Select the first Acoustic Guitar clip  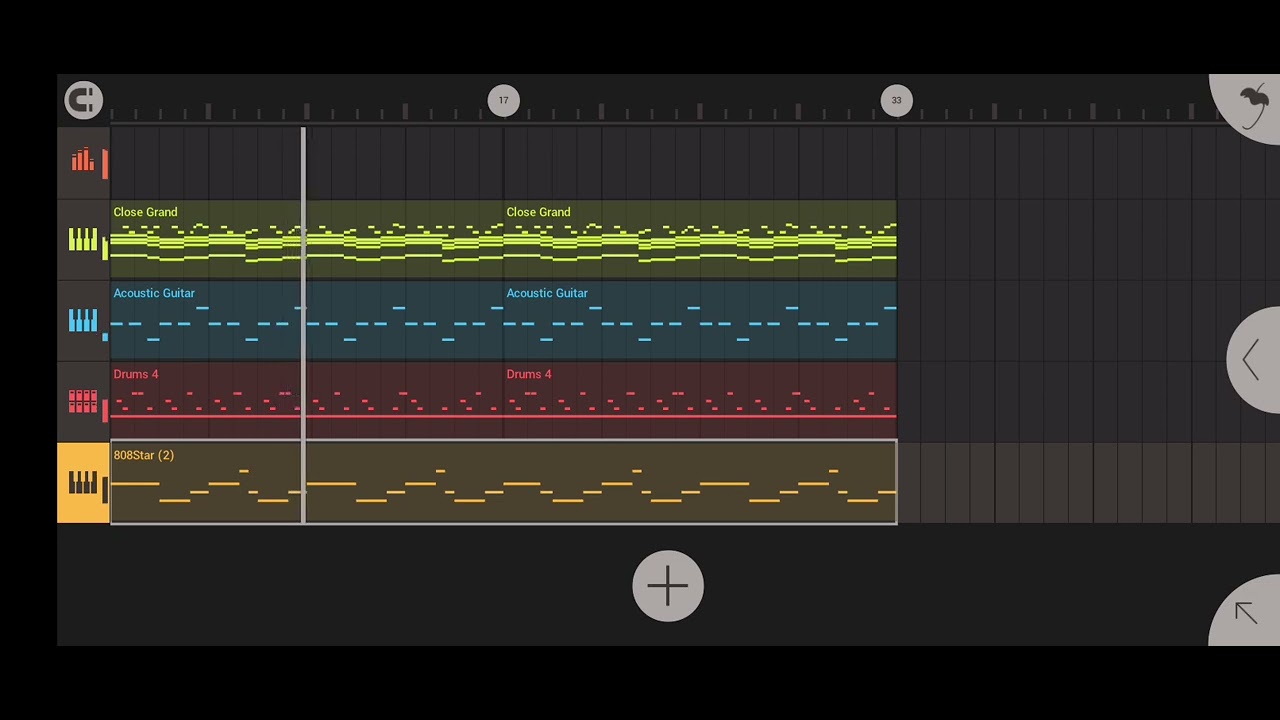(x=306, y=320)
